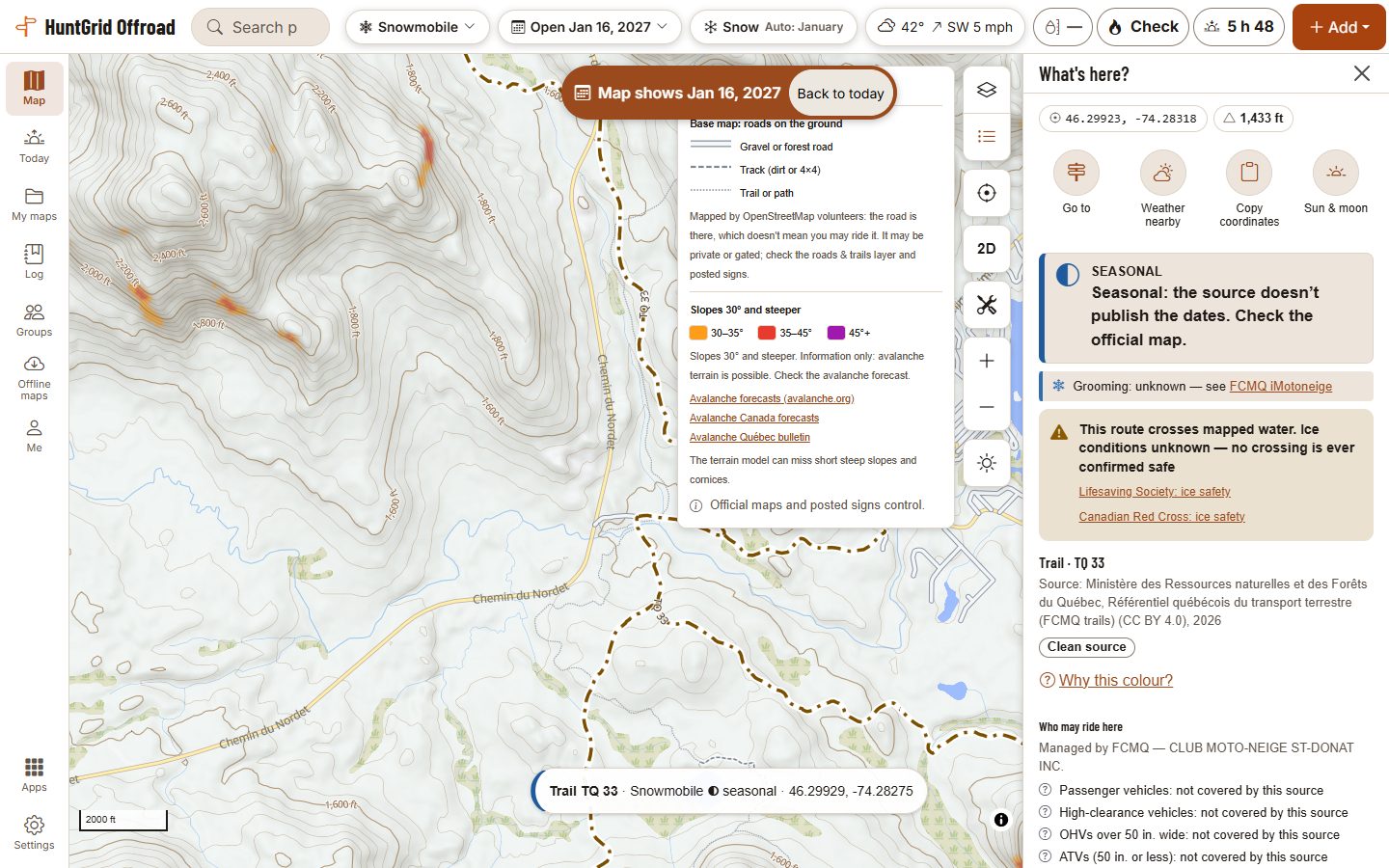Image resolution: width=1389 pixels, height=868 pixels.
Task: Open the Apps grid
Action: coord(34,774)
